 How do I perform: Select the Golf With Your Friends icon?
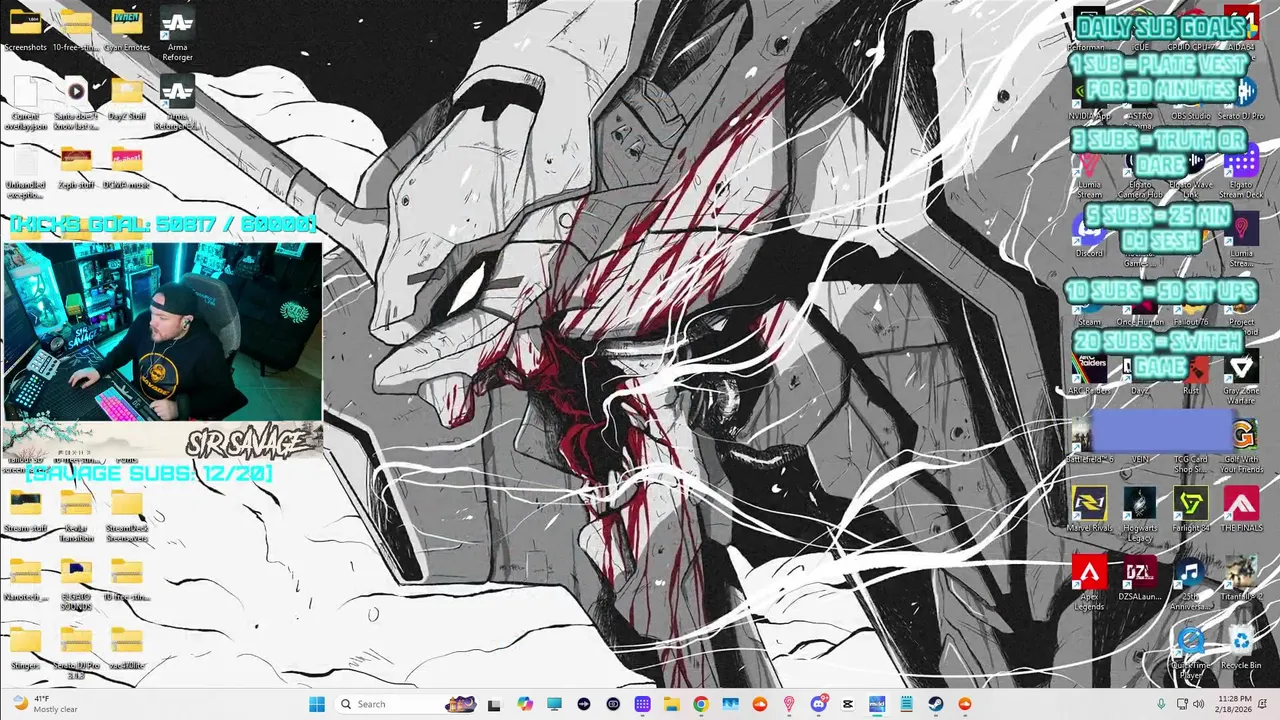pos(1241,445)
